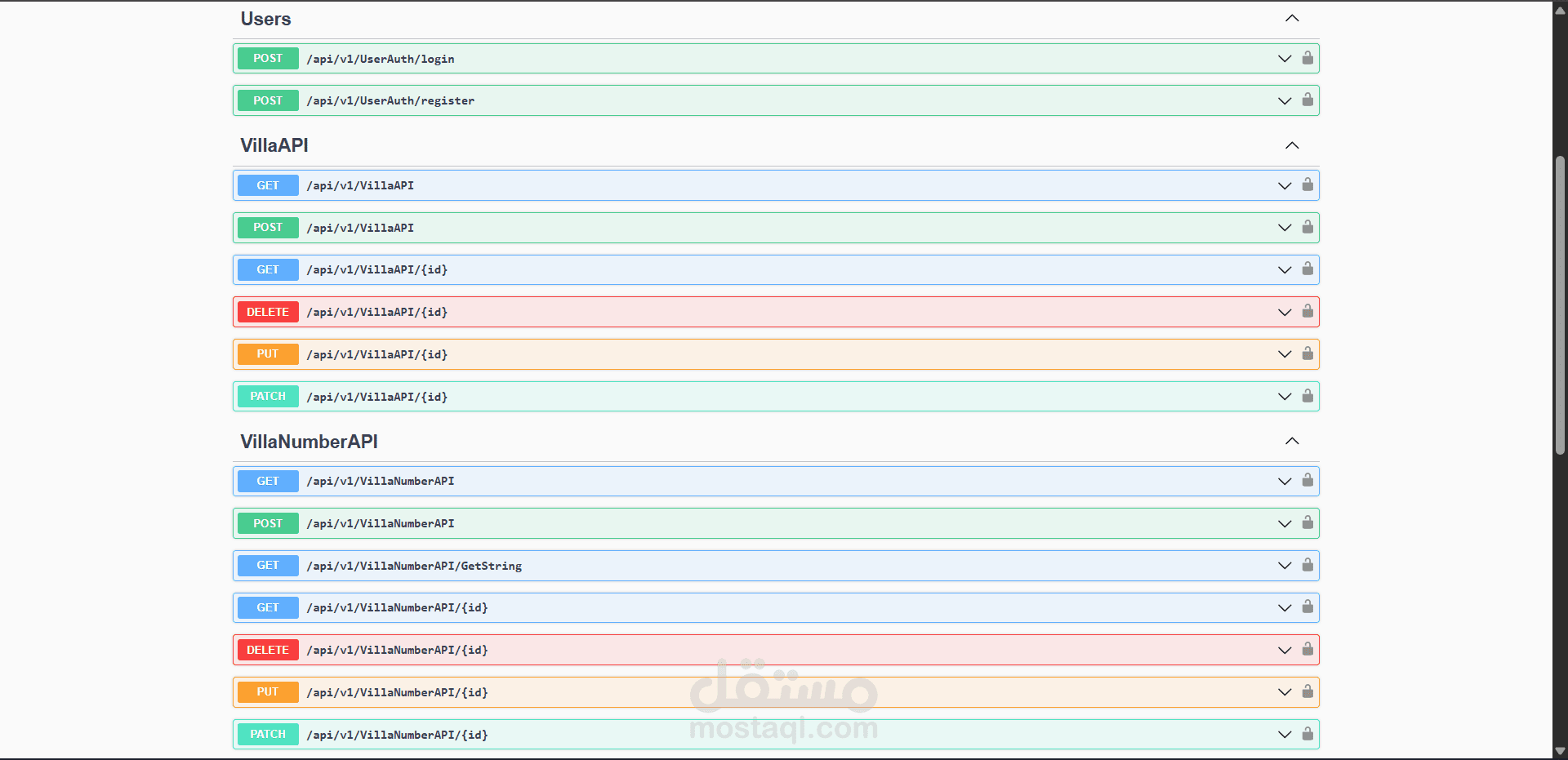Screen dimensions: 1568x760
Task: Expand the UserAuth/login row chevron
Action: pyautogui.click(x=1285, y=59)
